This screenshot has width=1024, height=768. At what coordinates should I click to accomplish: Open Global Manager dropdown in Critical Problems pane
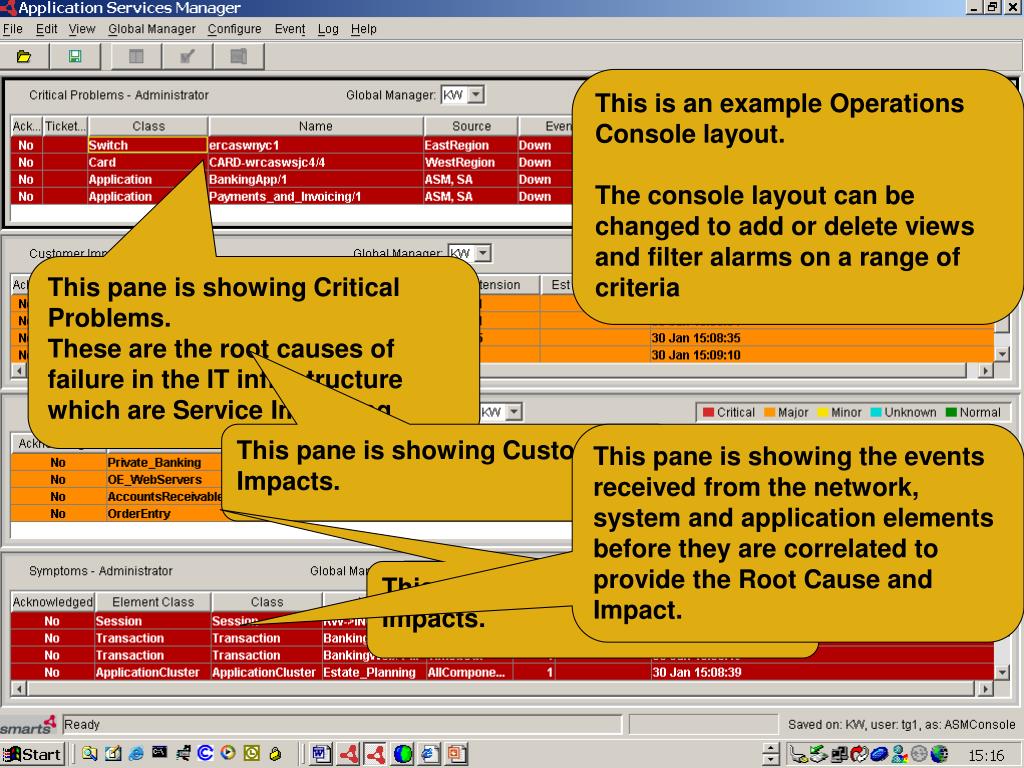point(477,95)
